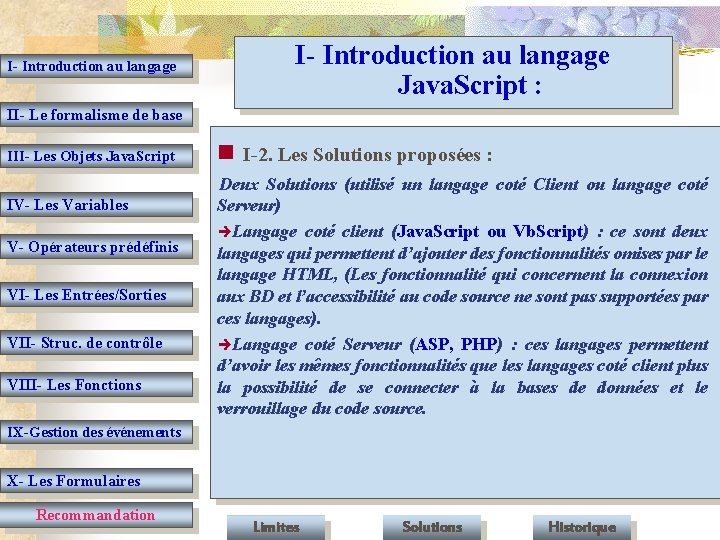Click the Historique button

click(582, 528)
